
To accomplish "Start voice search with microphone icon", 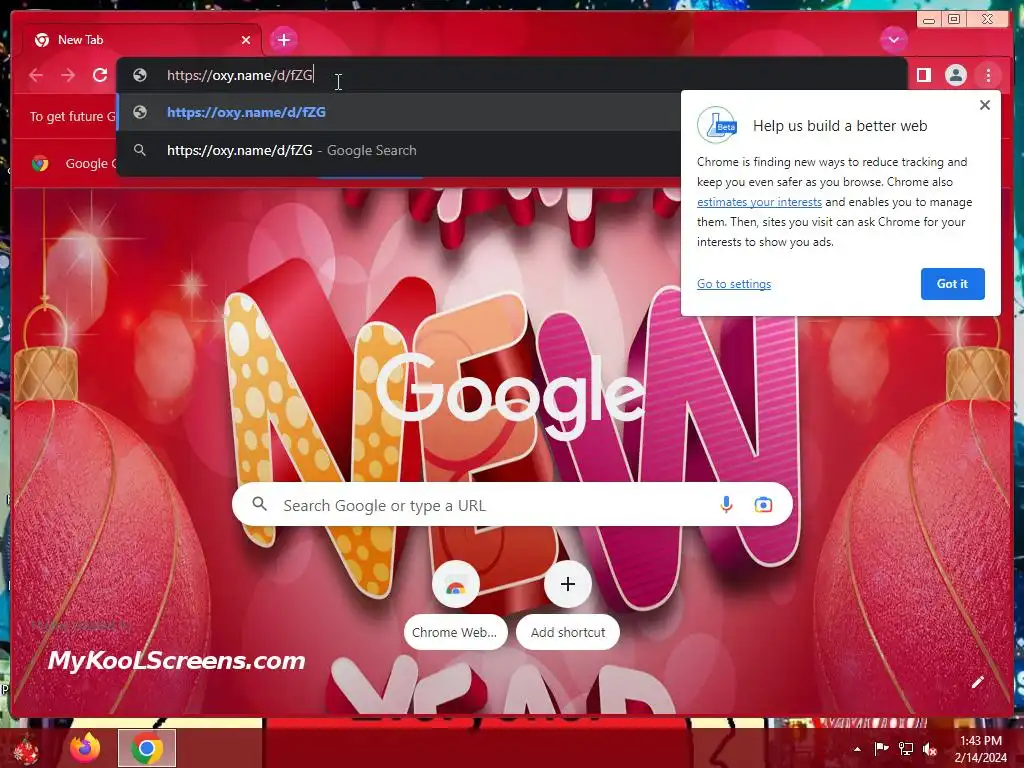I will [726, 505].
